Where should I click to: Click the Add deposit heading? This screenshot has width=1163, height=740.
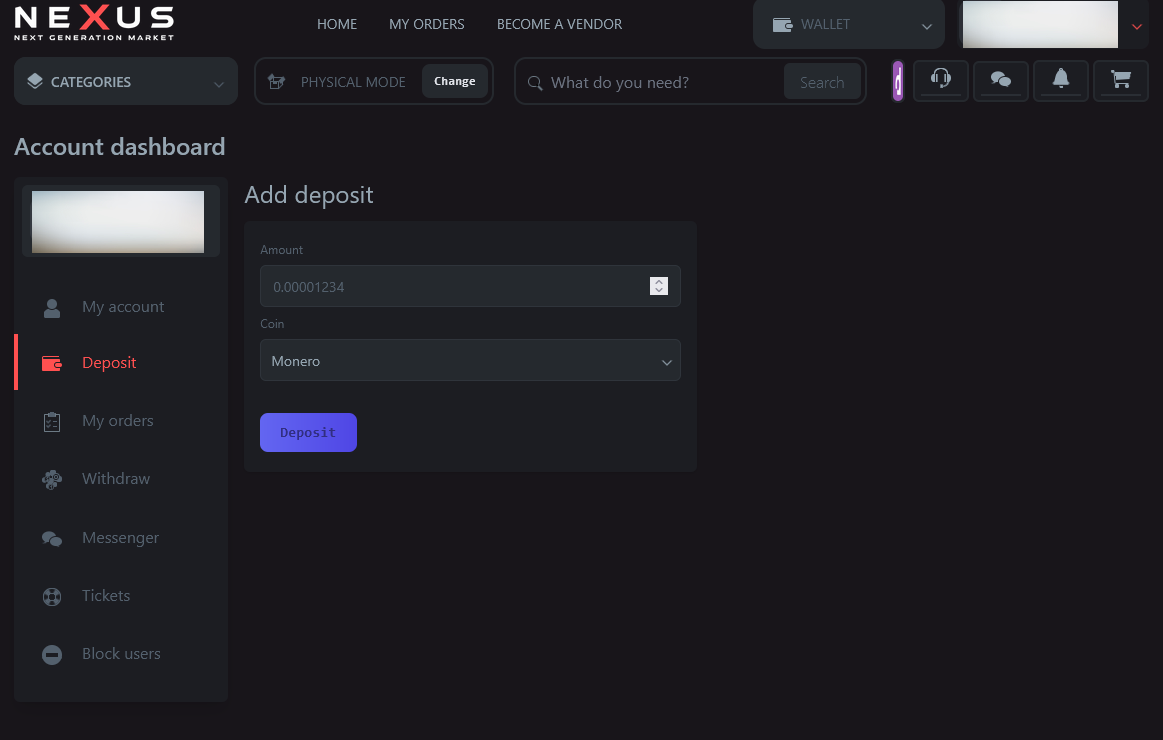(309, 195)
